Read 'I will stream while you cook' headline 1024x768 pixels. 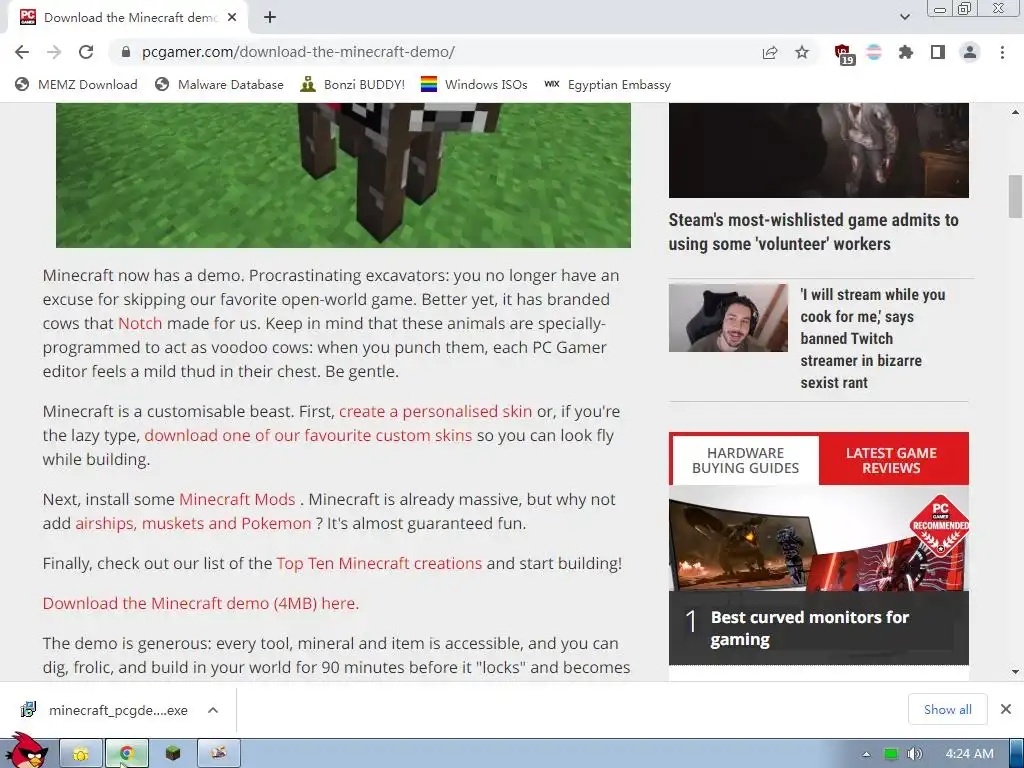pos(873,338)
